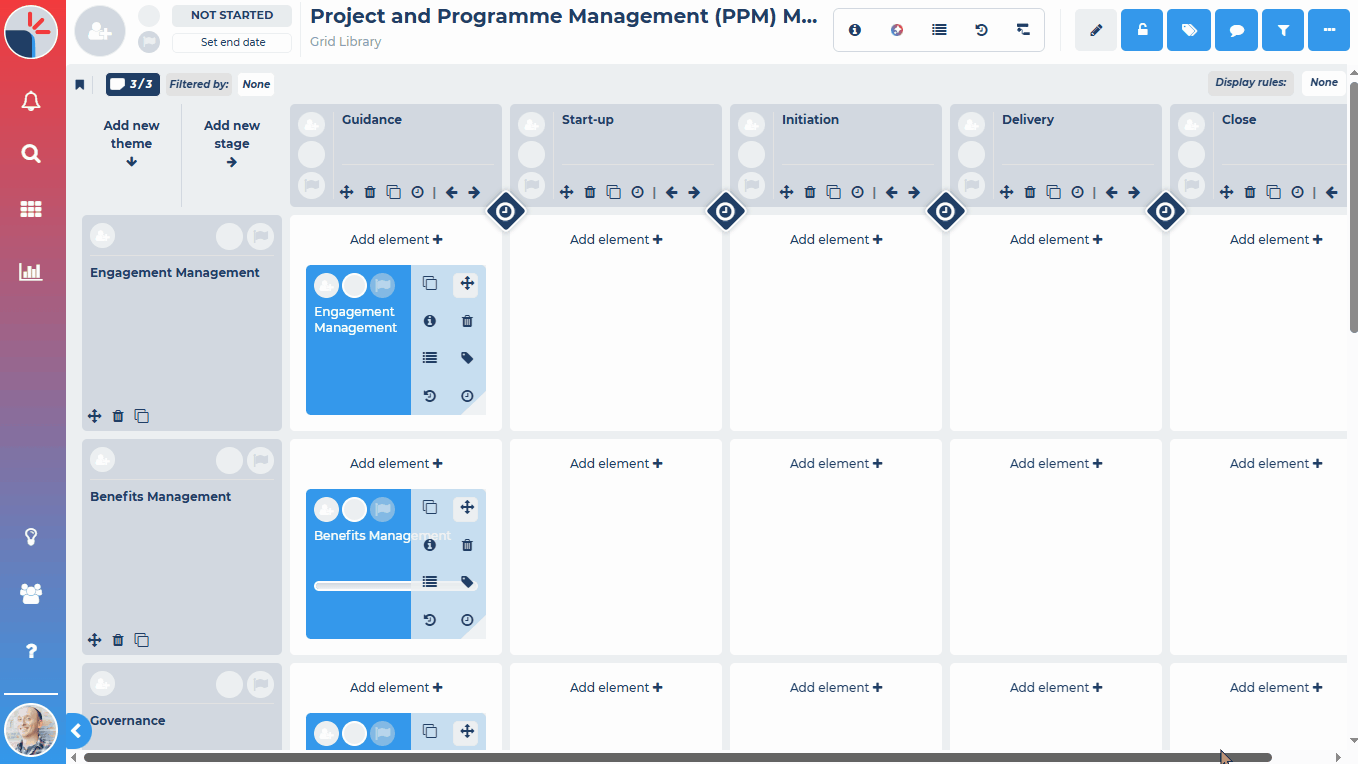
Task: Click the search magnifier icon
Action: [x=31, y=154]
